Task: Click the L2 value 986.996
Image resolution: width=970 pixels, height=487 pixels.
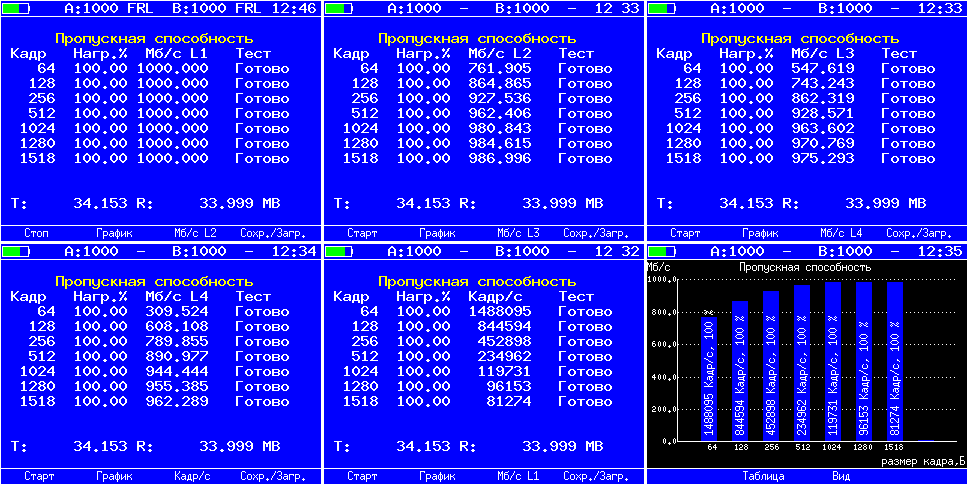Action: click(x=500, y=158)
